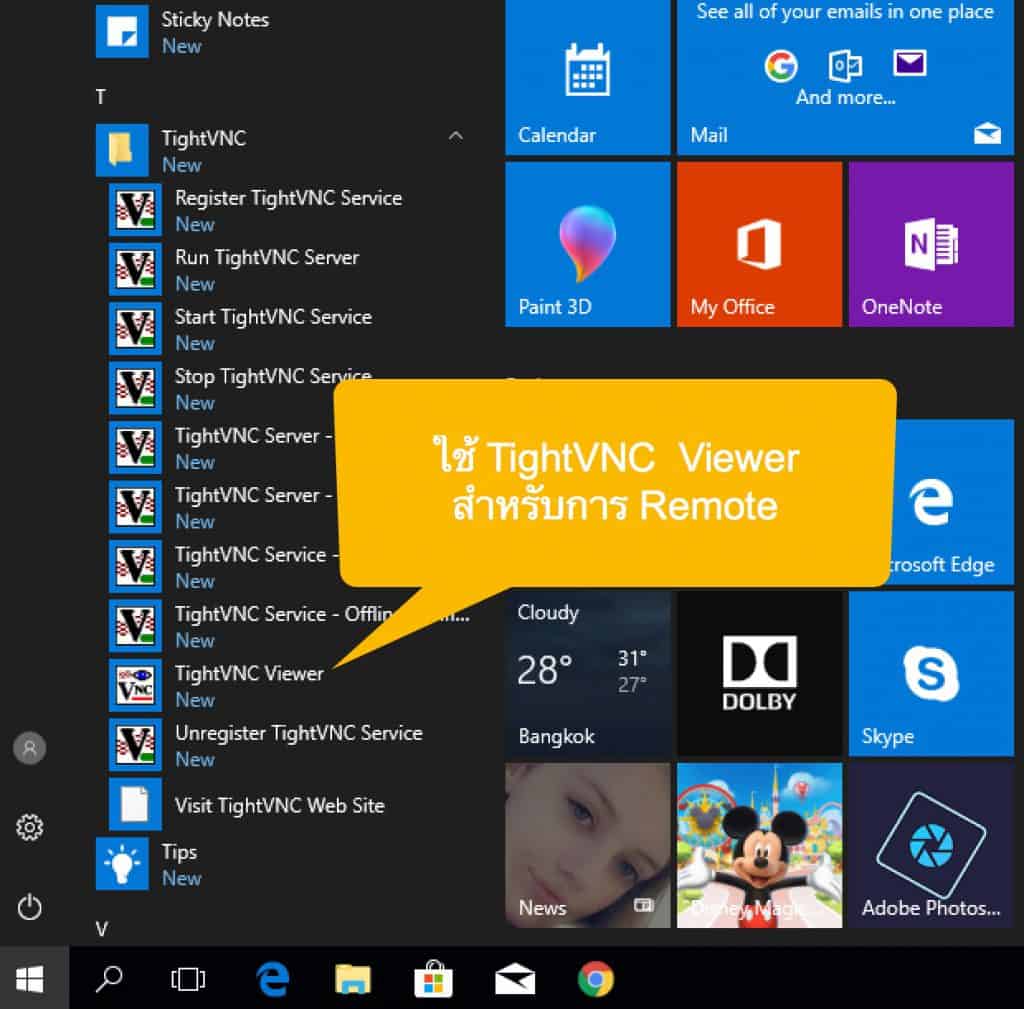1024x1009 pixels.
Task: Open the Dolby app tile
Action: coord(759,672)
